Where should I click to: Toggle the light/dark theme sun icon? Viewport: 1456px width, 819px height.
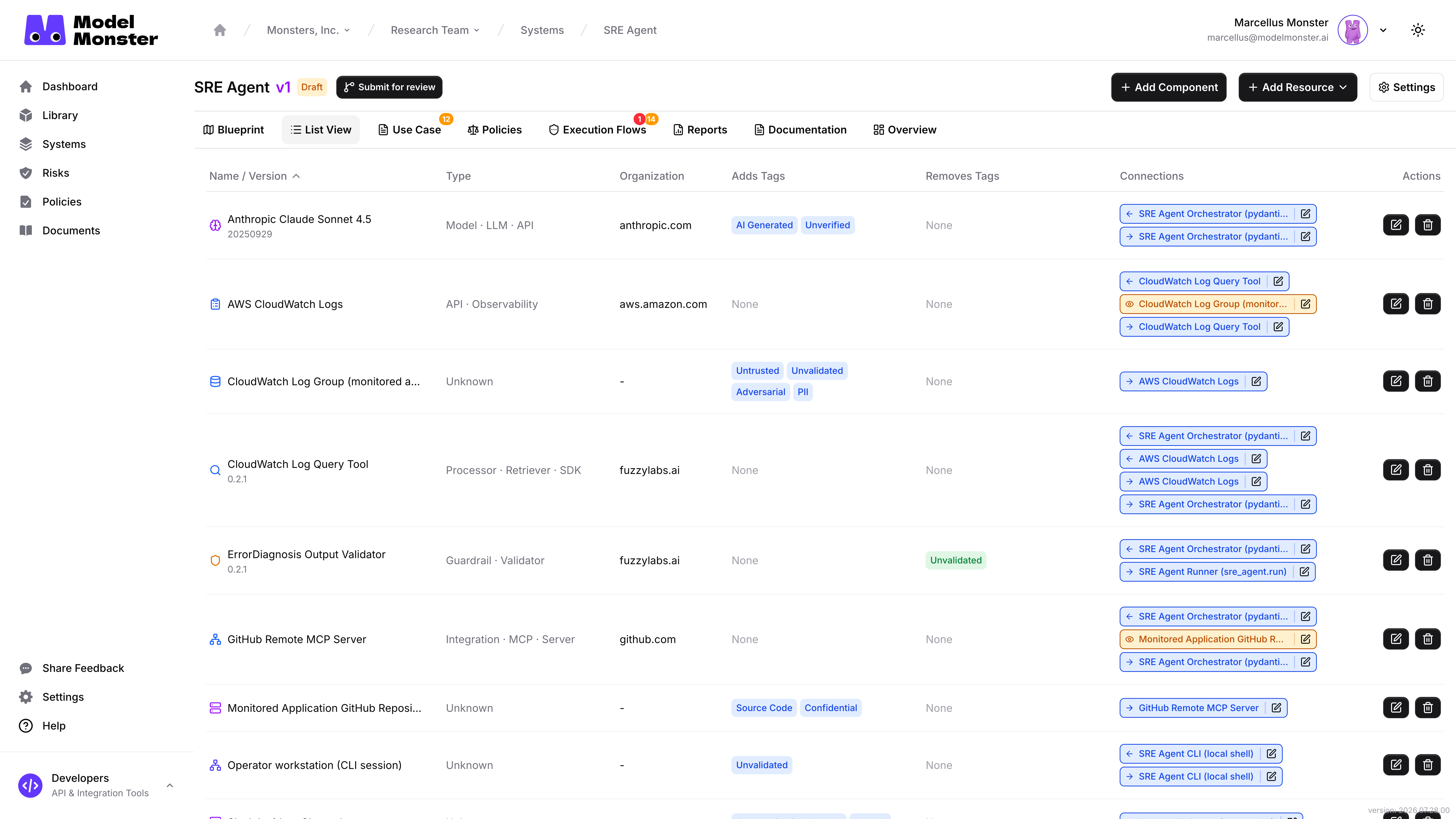click(x=1418, y=30)
